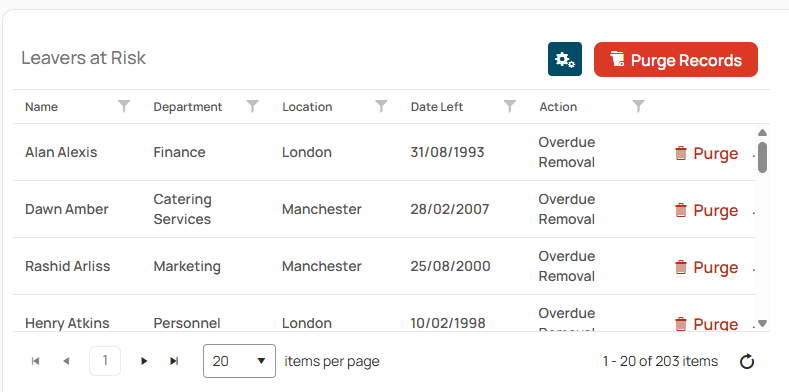Jump to the last page
Viewport: 789px width, 392px height.
[174, 361]
